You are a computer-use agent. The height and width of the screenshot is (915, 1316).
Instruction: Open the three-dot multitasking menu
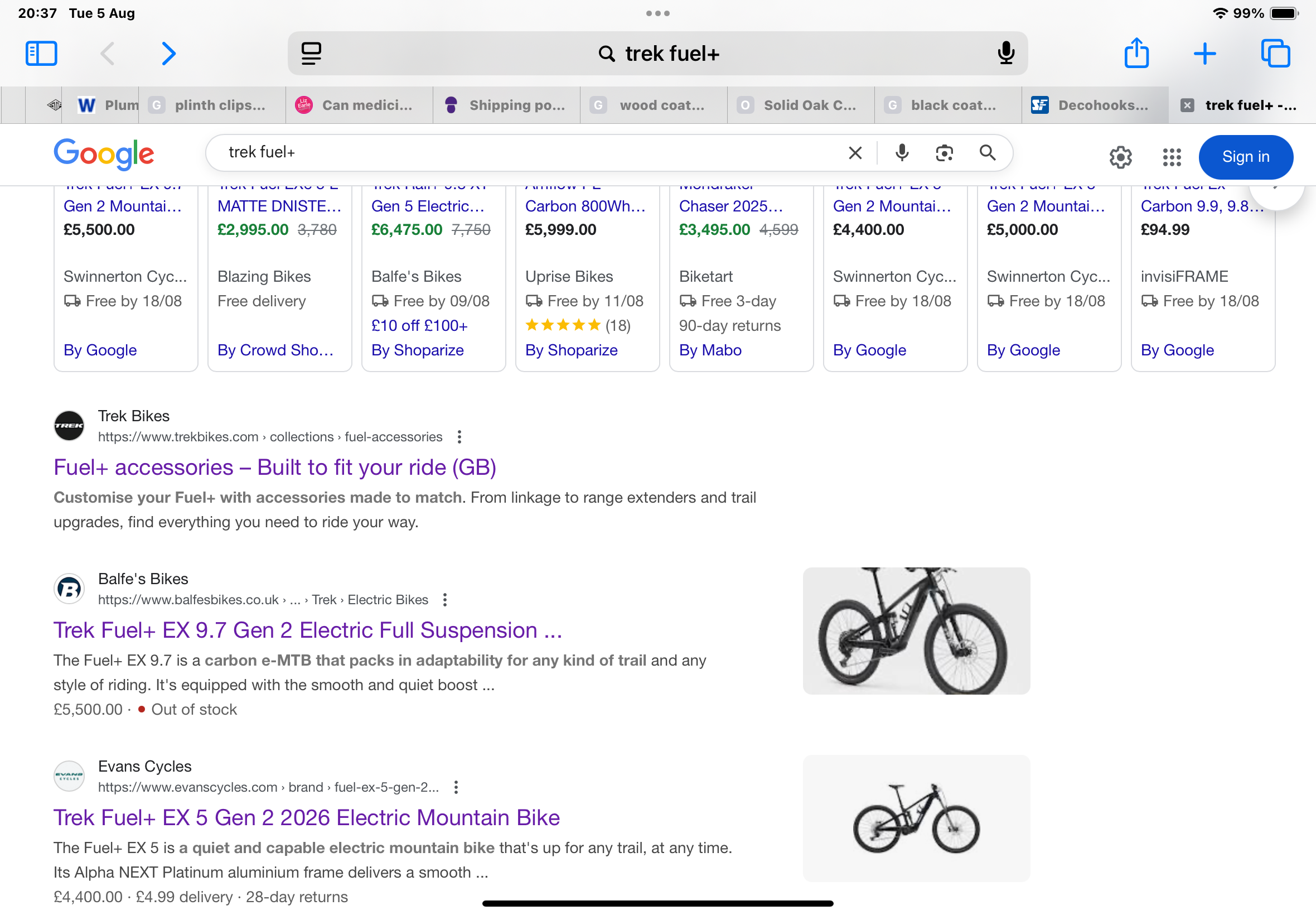coord(657,13)
